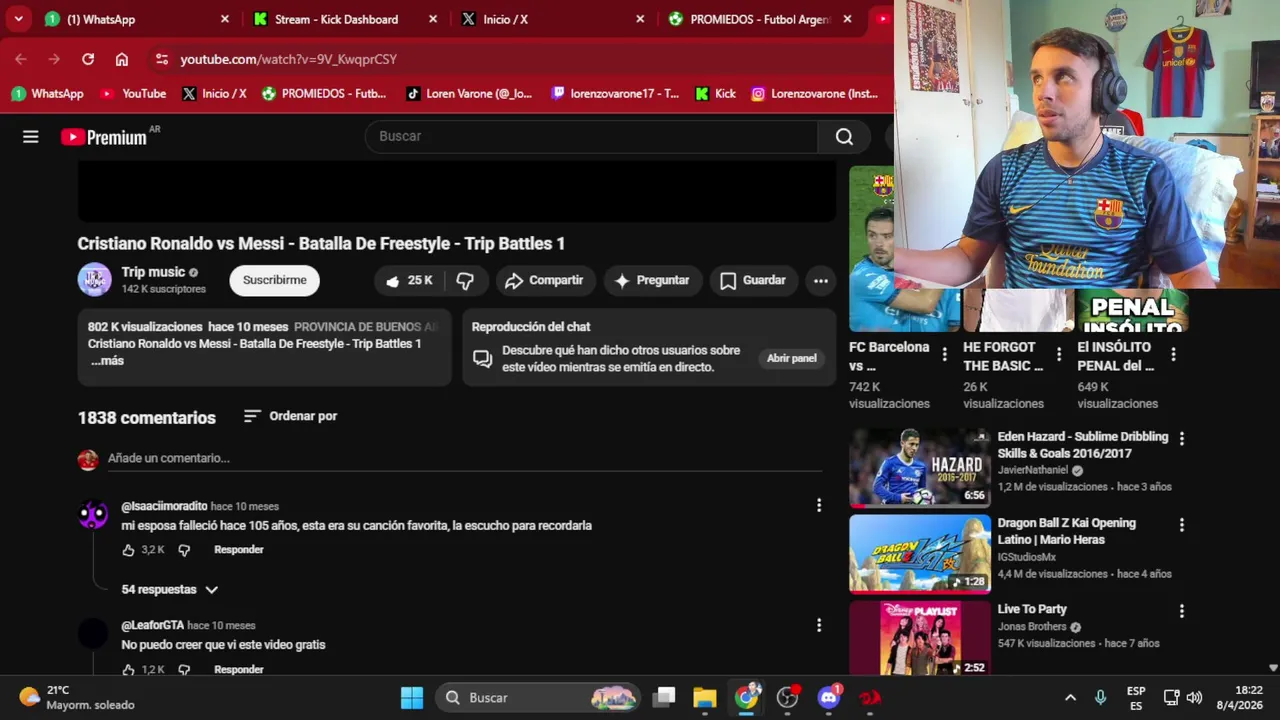Click Chrome icon in taskbar
The width and height of the screenshot is (1280, 720).
(747, 697)
